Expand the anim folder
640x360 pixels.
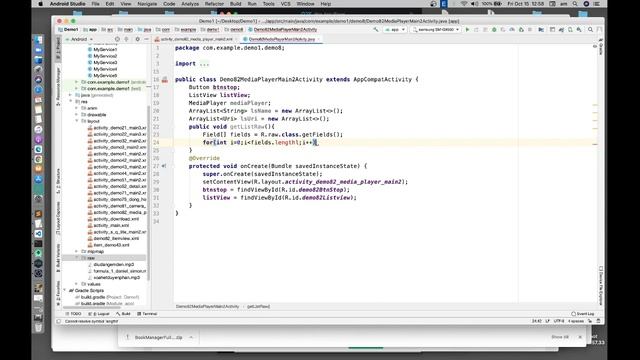76,108
